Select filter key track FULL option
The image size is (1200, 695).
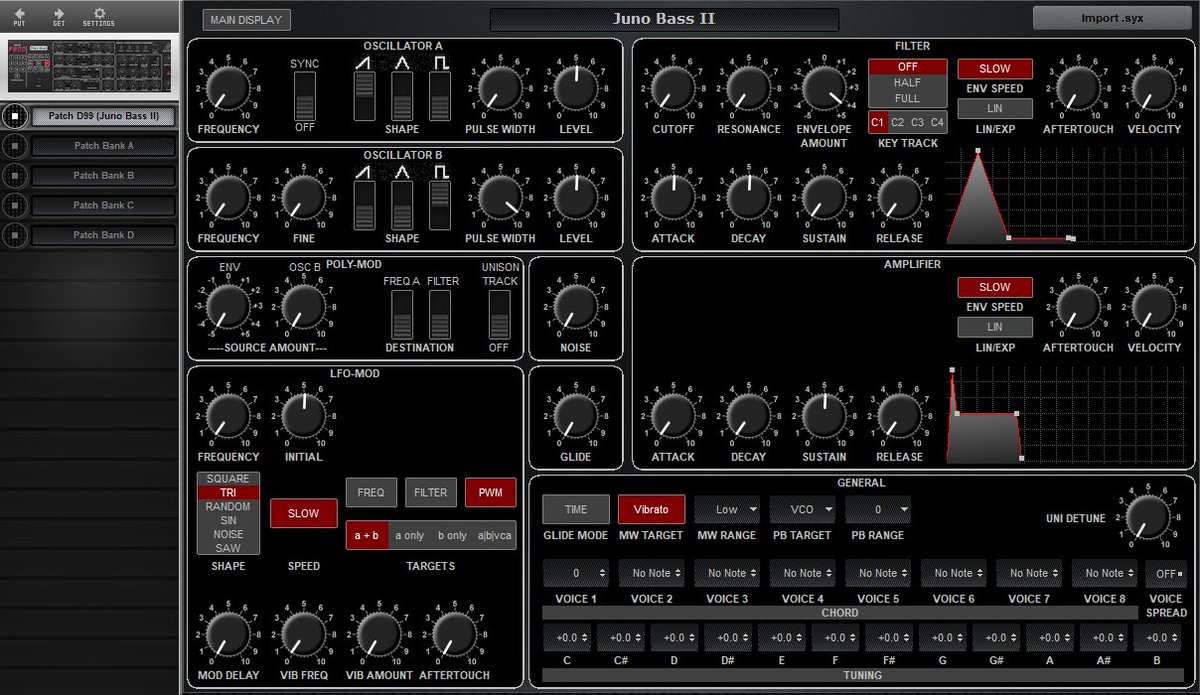[x=908, y=99]
